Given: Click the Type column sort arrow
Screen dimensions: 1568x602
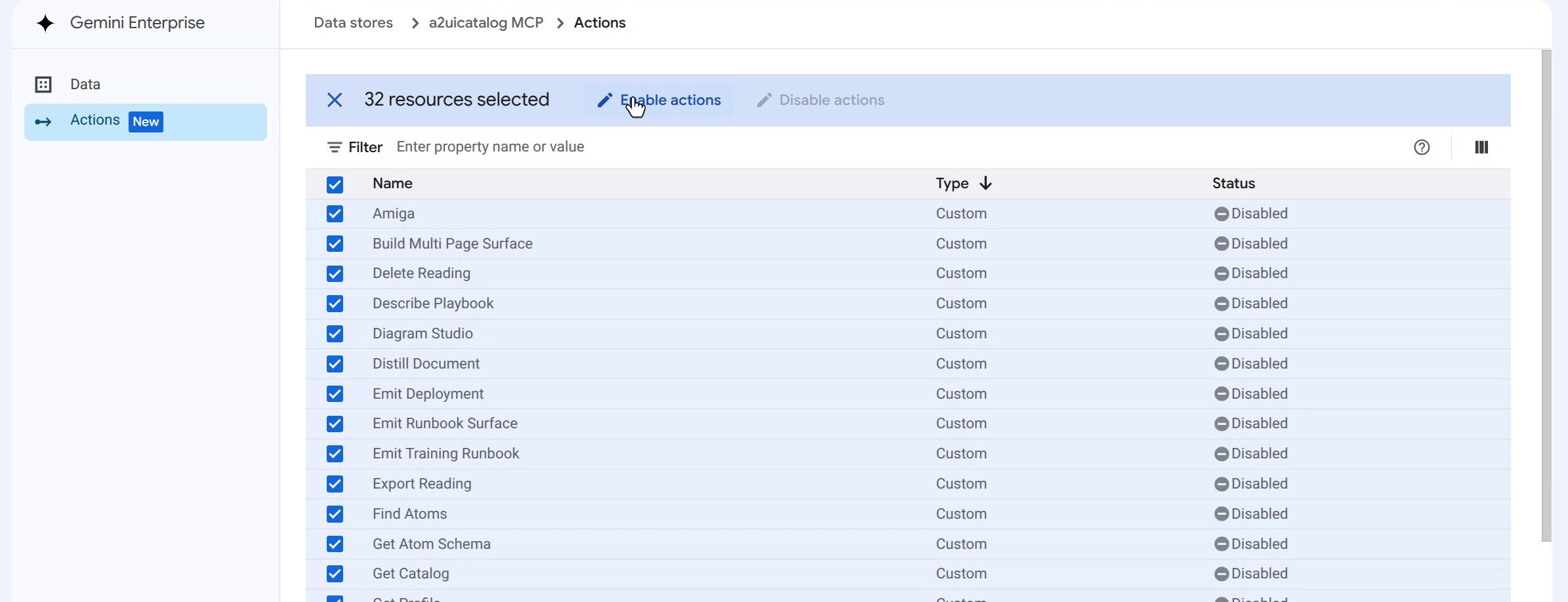Looking at the screenshot, I should click(985, 184).
